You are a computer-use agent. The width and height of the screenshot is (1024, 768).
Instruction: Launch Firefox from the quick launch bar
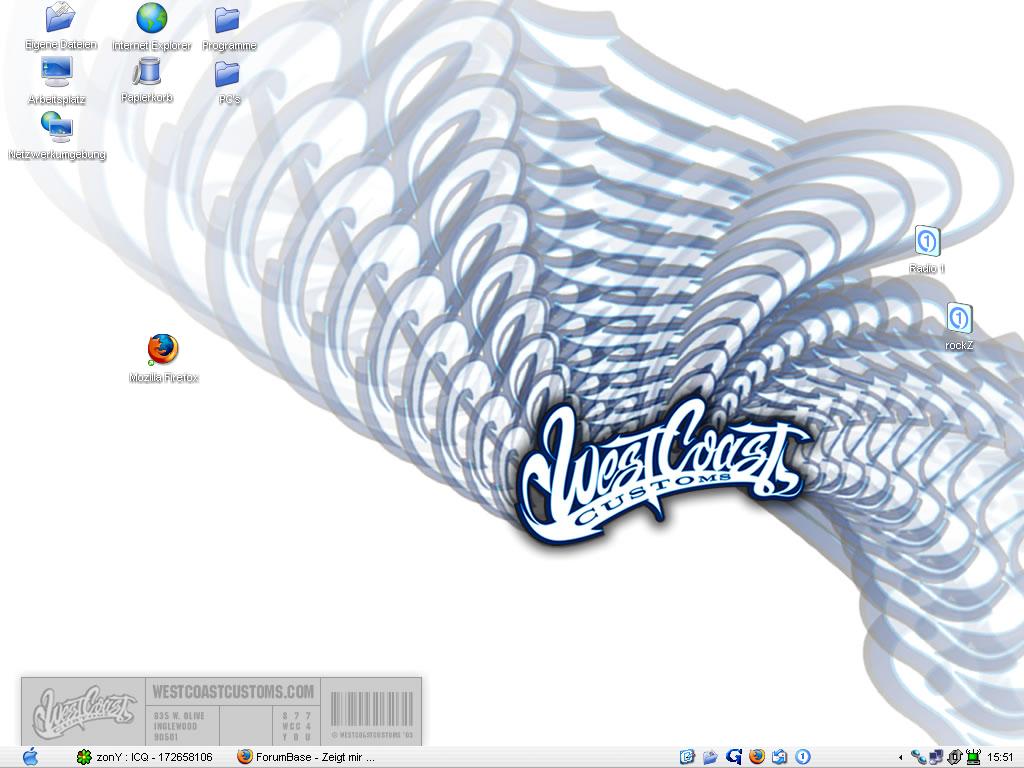[x=757, y=757]
